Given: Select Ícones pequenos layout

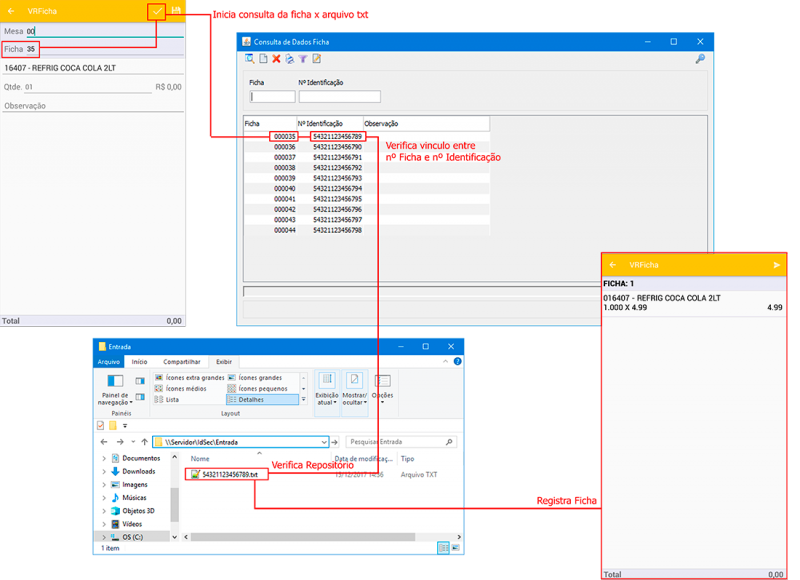Looking at the screenshot, I should [x=258, y=389].
